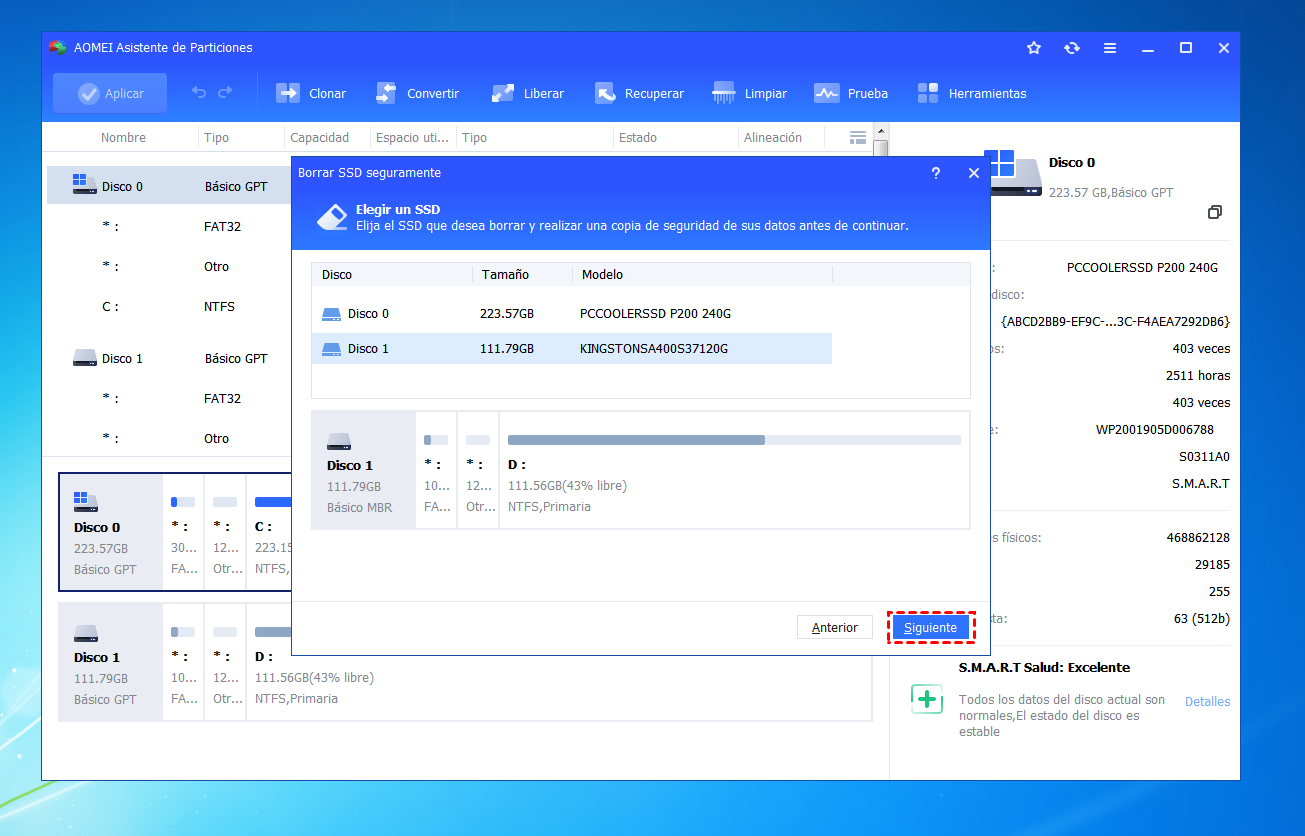The width and height of the screenshot is (1305, 836).
Task: Click the partition list scrollbar up arrow
Action: (x=880, y=131)
